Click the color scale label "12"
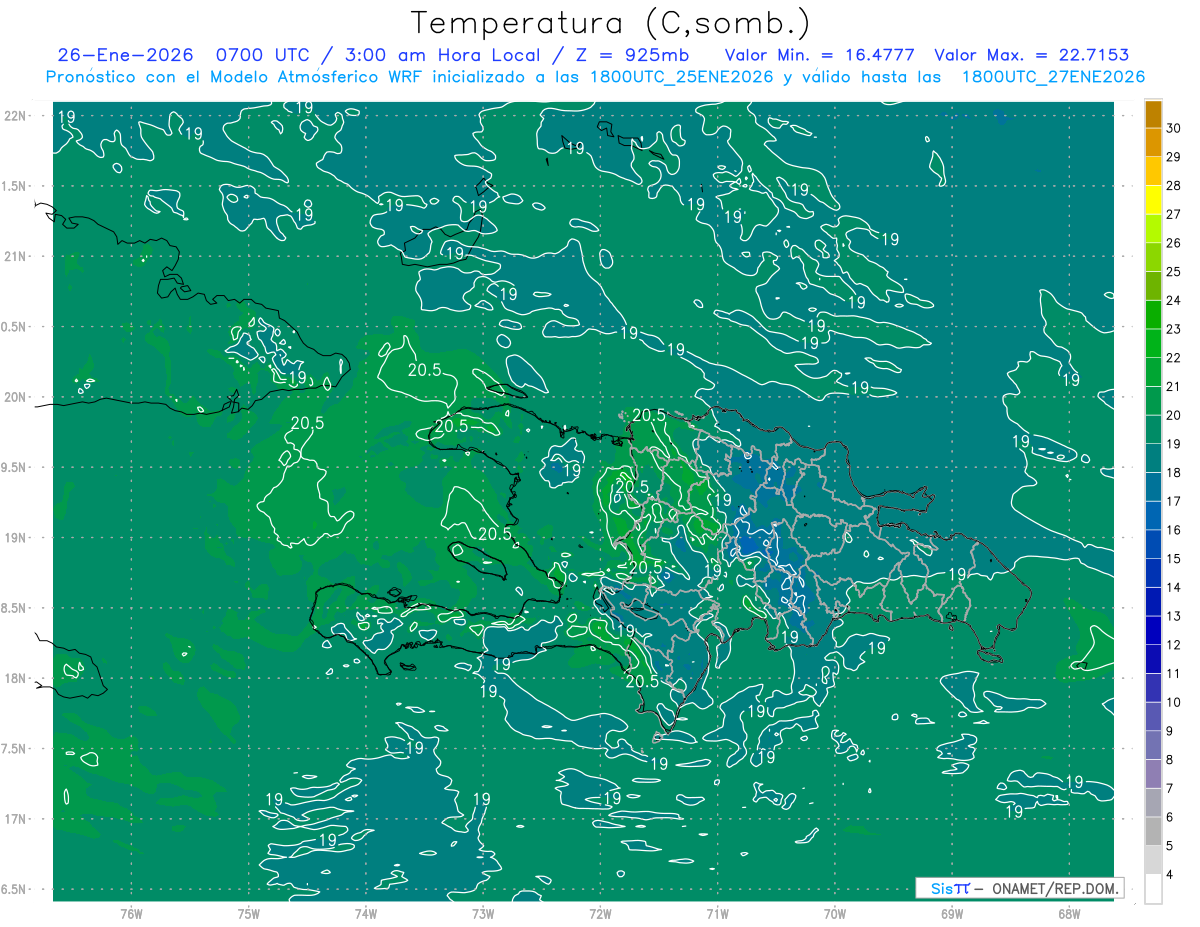Viewport: 1200px width, 927px height. pos(1174,645)
